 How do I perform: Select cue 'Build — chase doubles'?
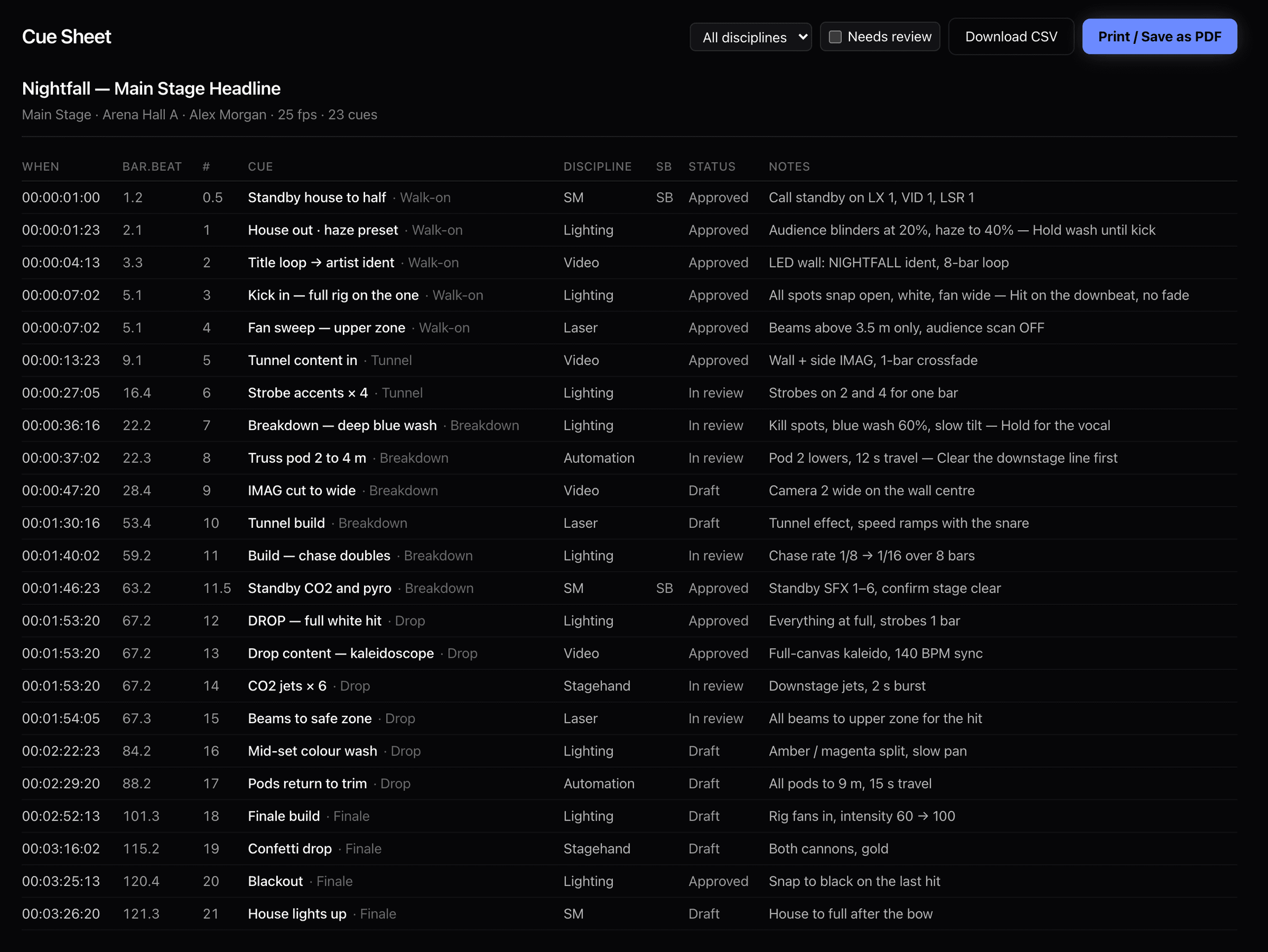click(x=319, y=556)
